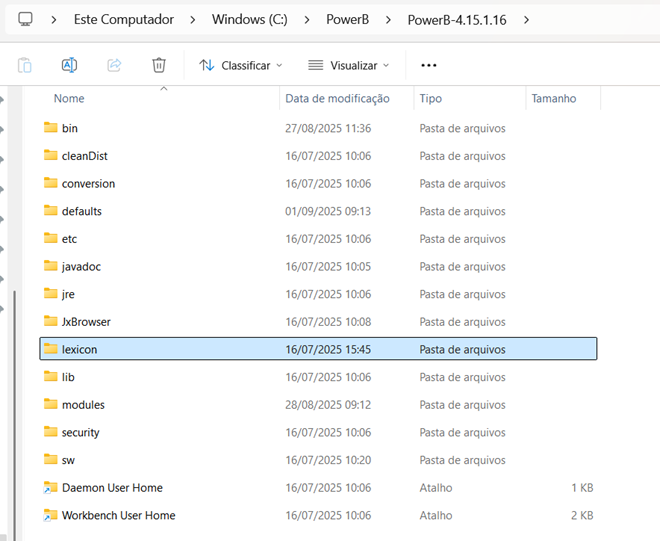The width and height of the screenshot is (660, 541).
Task: Click the 2 KB size value
Action: [x=582, y=515]
